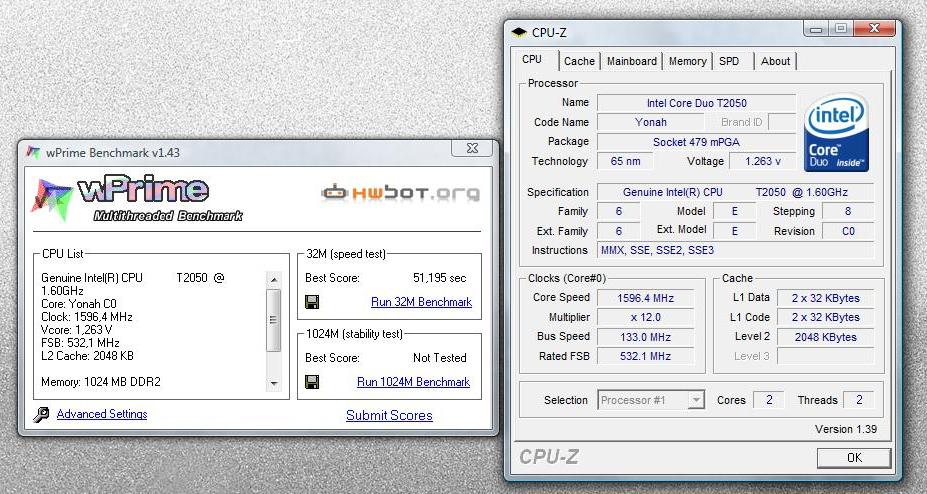
Task: Click Package value Socket 479 mPGA
Action: coord(696,142)
